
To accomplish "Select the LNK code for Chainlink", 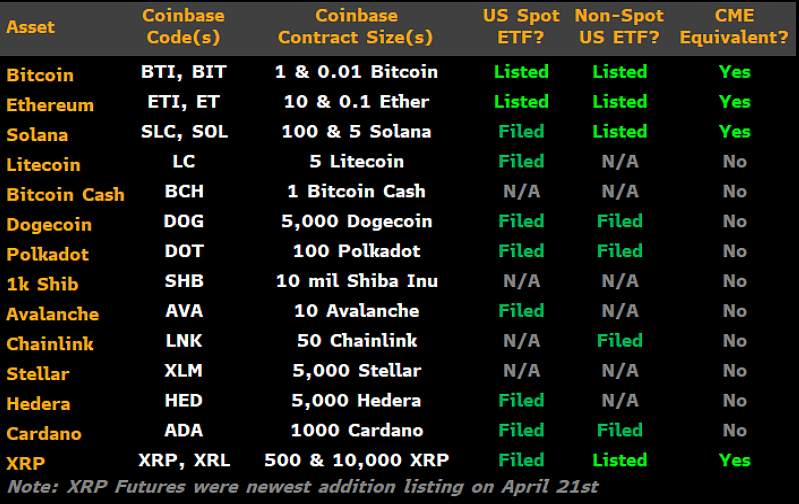I will click(183, 341).
